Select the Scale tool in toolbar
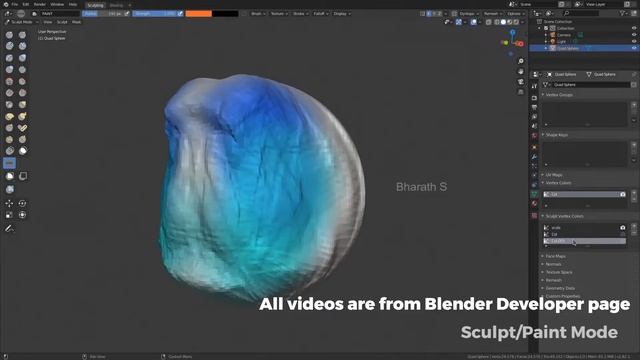Screen dimensions: 640x360 tap(9, 215)
